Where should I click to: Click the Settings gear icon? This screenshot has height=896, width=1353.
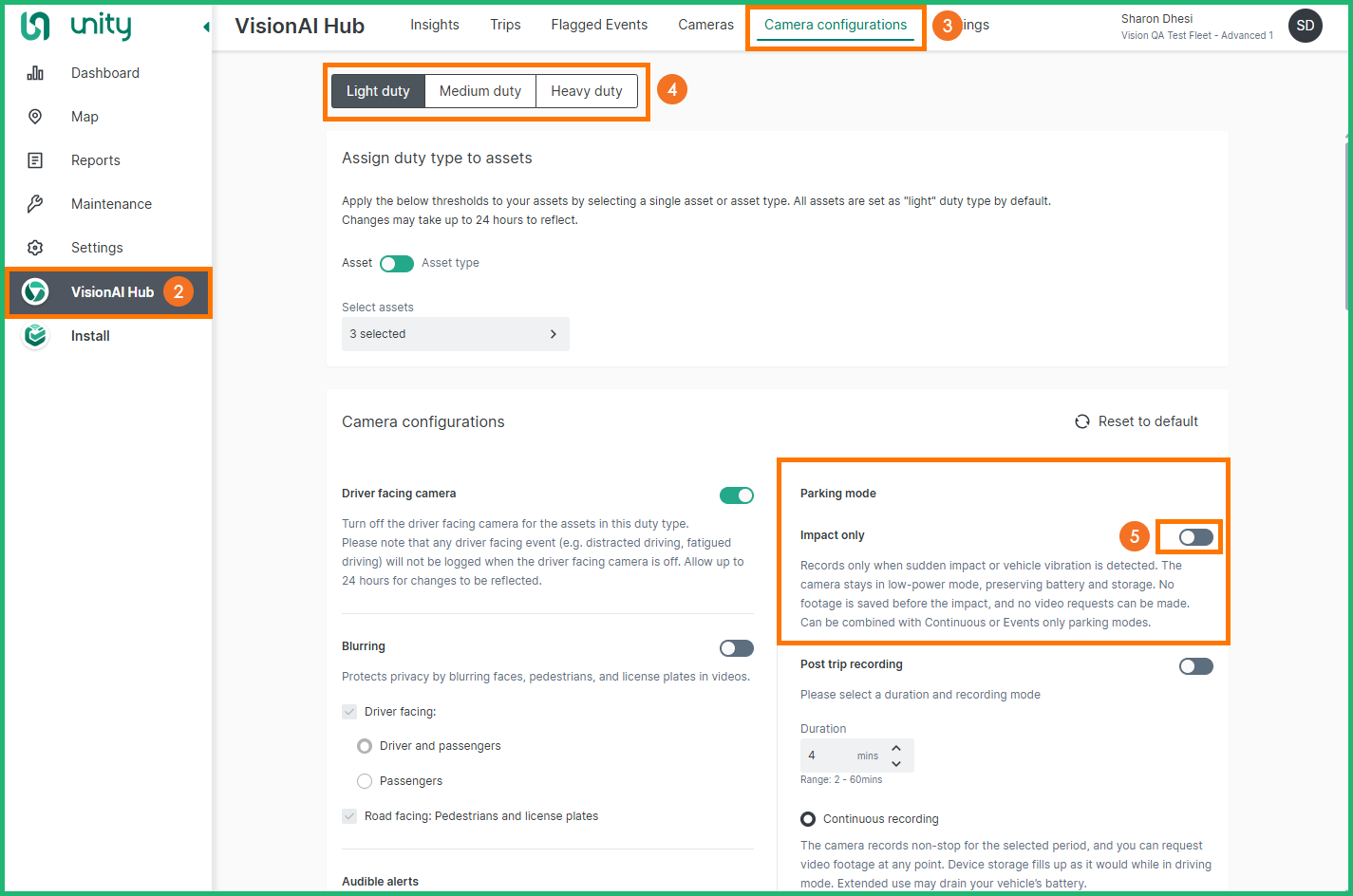[35, 248]
